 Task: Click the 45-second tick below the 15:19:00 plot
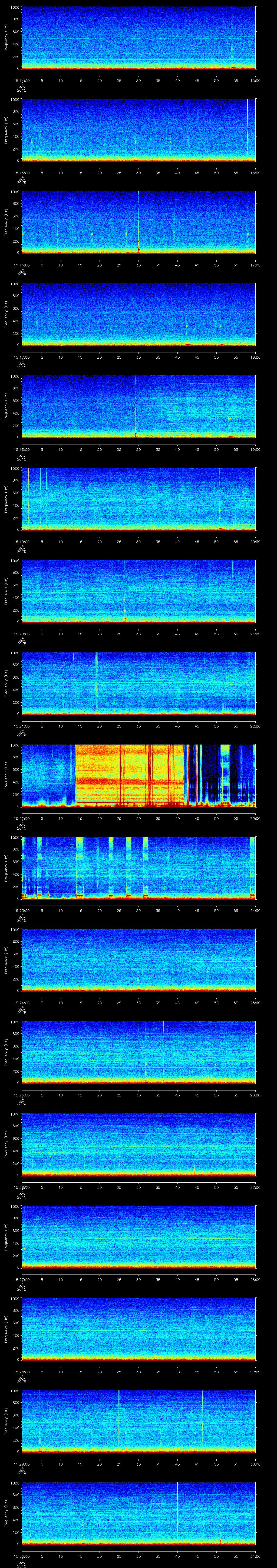(197, 542)
